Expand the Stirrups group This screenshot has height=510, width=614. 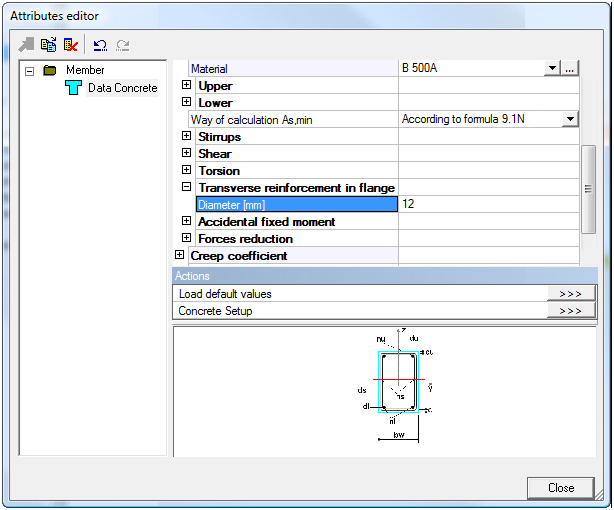click(187, 137)
